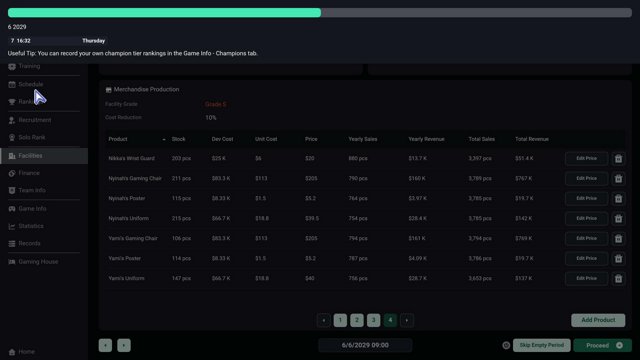The width and height of the screenshot is (640, 360).
Task: Delete Yami's Poster using trash icon
Action: point(618,258)
